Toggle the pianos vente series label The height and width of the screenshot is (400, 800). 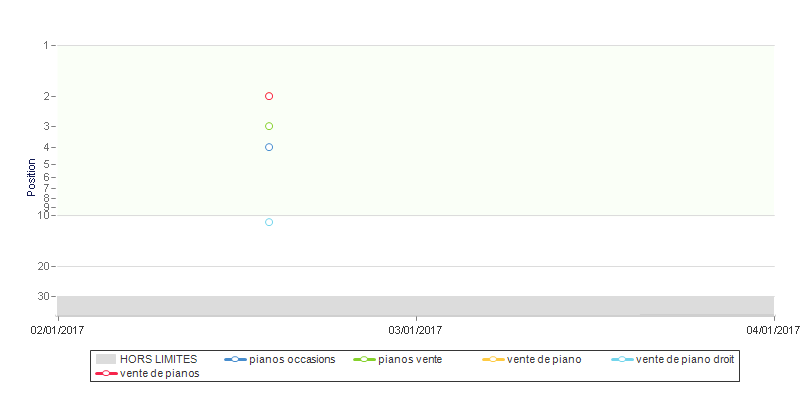click(x=410, y=359)
